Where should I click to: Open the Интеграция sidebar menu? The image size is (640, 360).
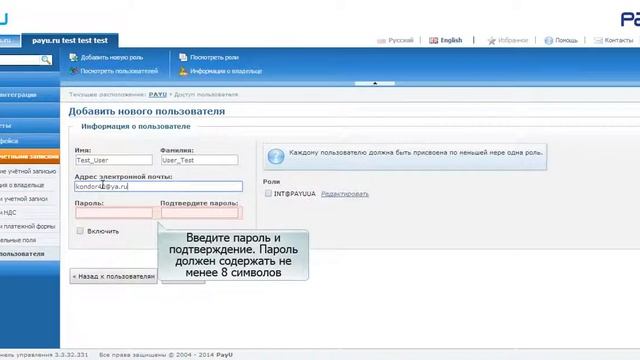click(30, 95)
